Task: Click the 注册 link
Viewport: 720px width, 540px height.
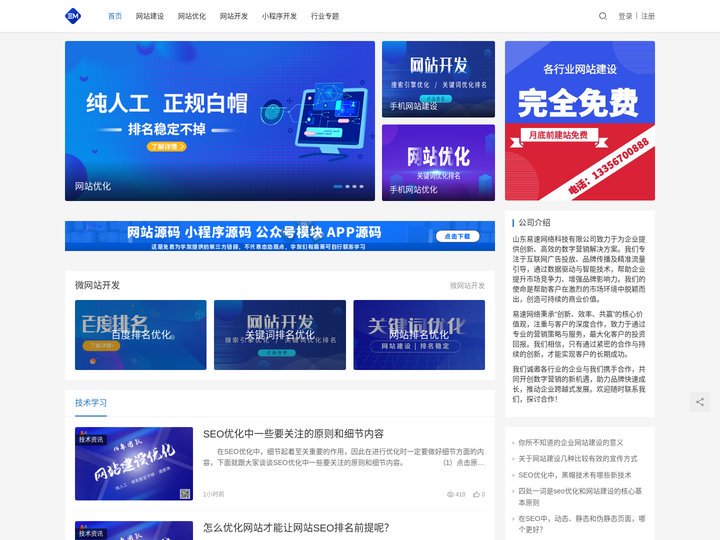Action: 648,16
